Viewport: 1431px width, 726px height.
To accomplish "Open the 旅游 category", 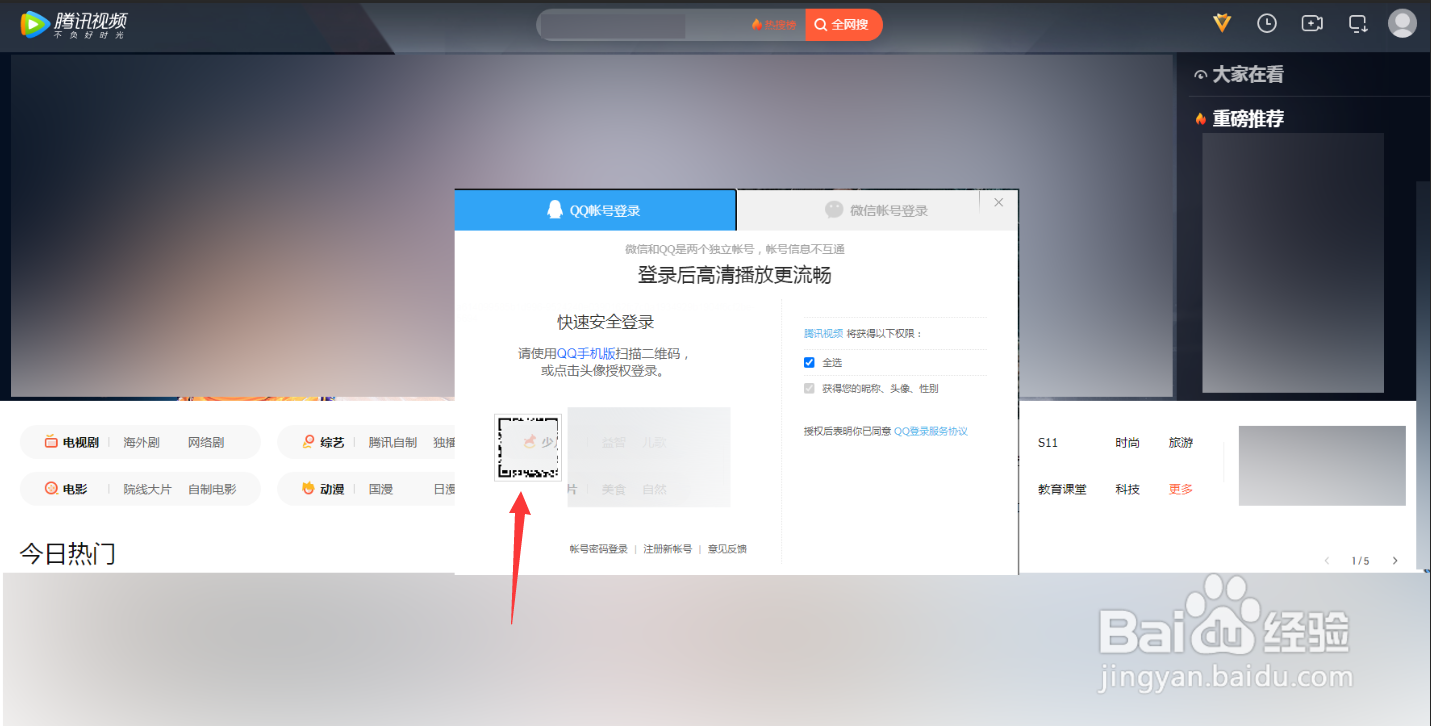I will pyautogui.click(x=1181, y=442).
